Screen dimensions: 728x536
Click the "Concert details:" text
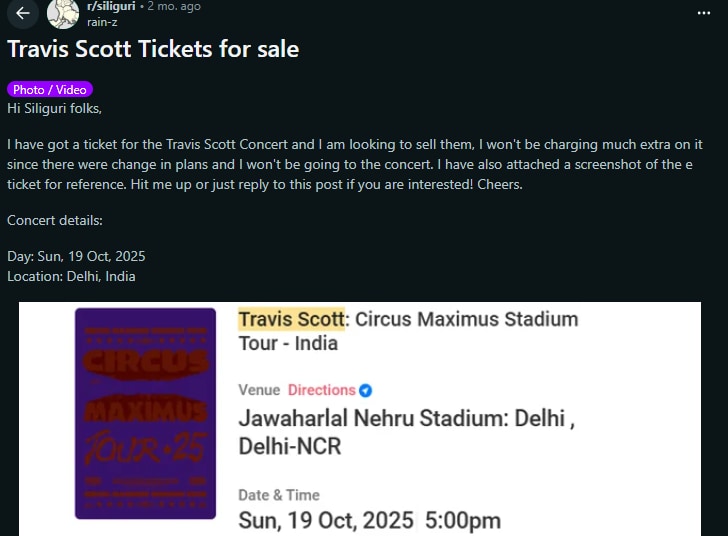pos(55,220)
